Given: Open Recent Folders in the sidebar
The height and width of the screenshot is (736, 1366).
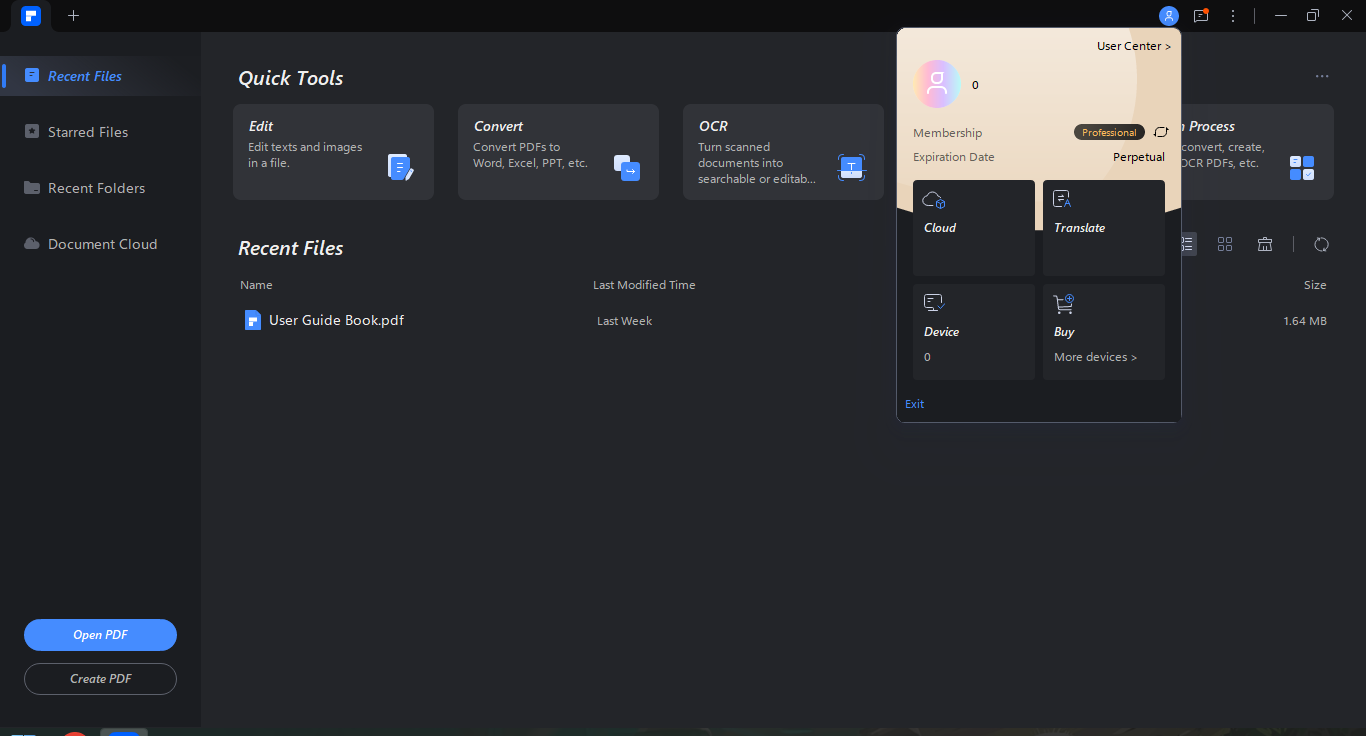Looking at the screenshot, I should pos(100,188).
